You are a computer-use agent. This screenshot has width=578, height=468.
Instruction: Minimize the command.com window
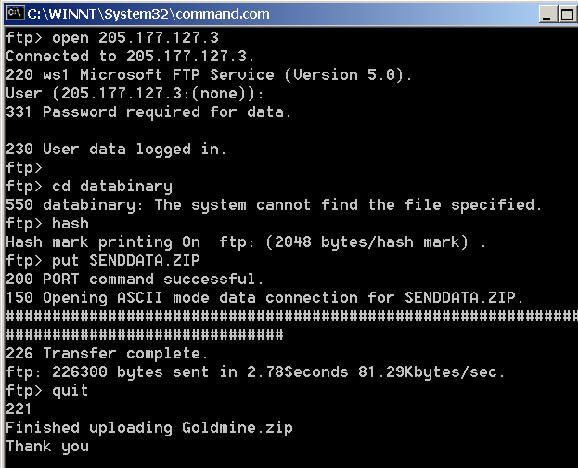point(547,14)
